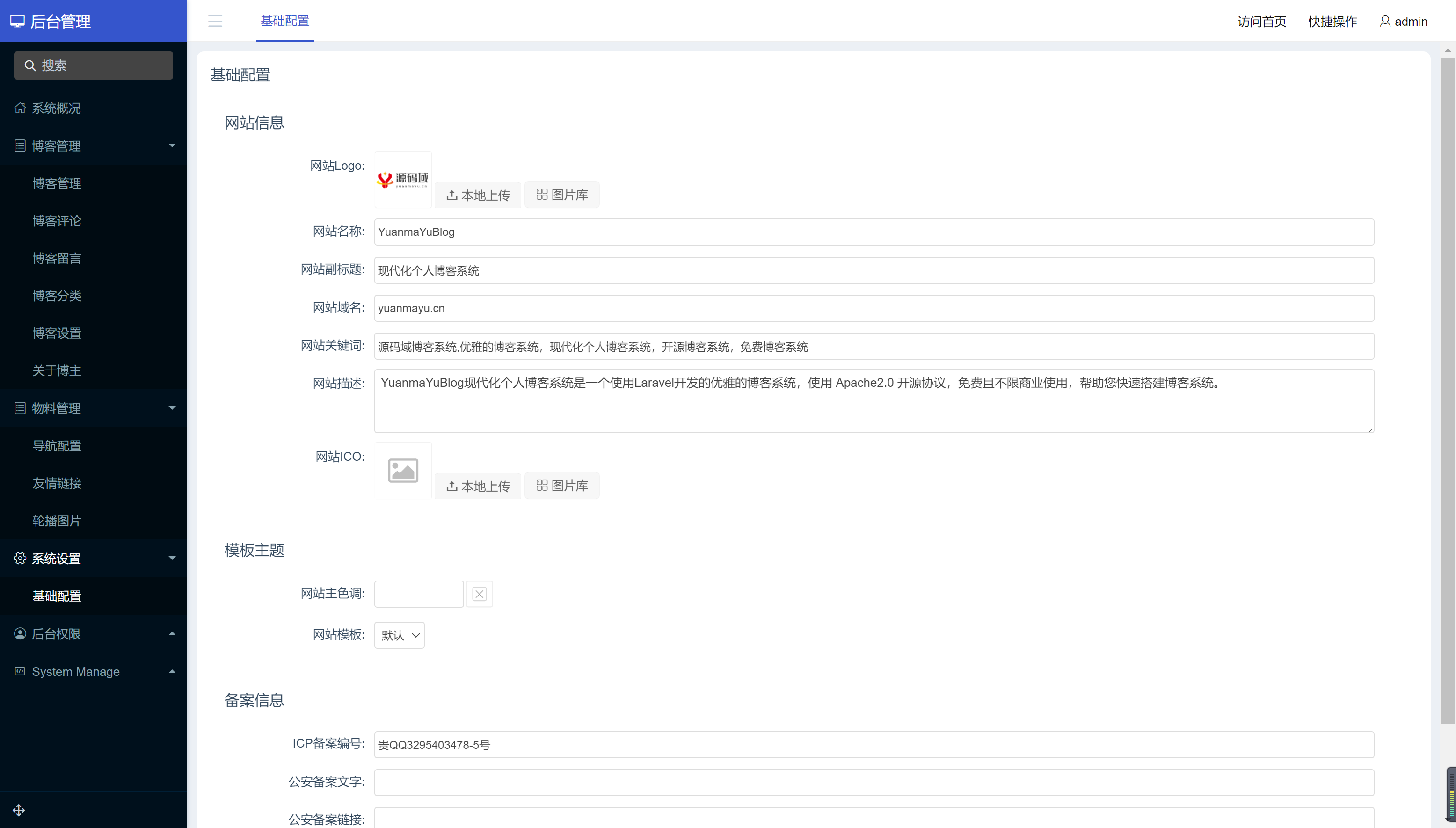The image size is (1456, 828).
Task: Collapse the 博客管理 menu section
Action: coord(172,145)
